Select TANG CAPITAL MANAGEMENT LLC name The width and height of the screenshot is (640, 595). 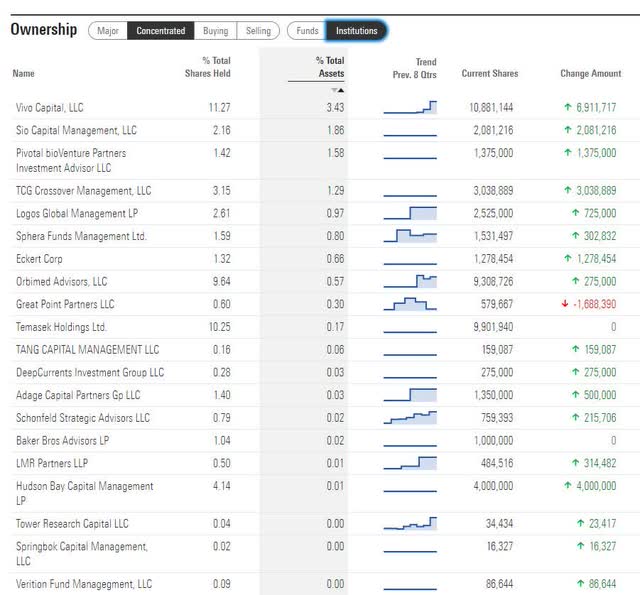pos(87,350)
